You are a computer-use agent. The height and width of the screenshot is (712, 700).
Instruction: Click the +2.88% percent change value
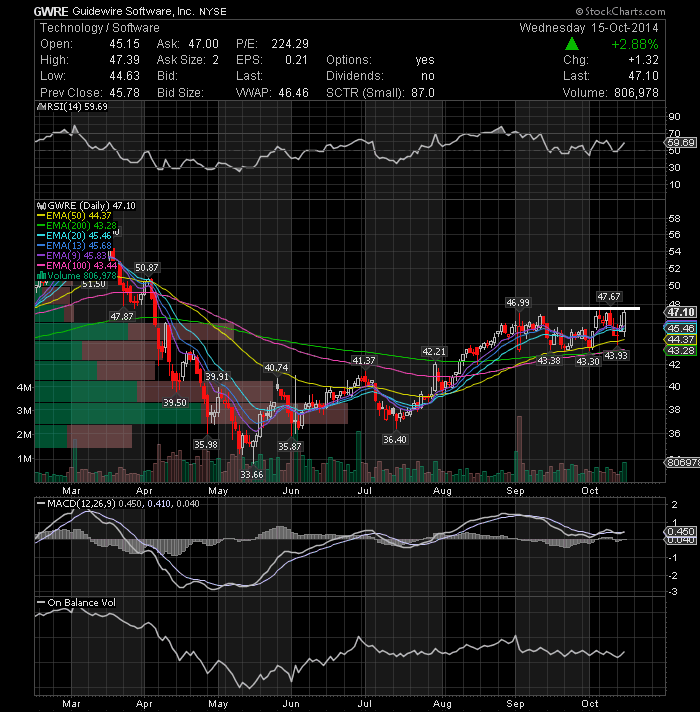click(x=635, y=44)
